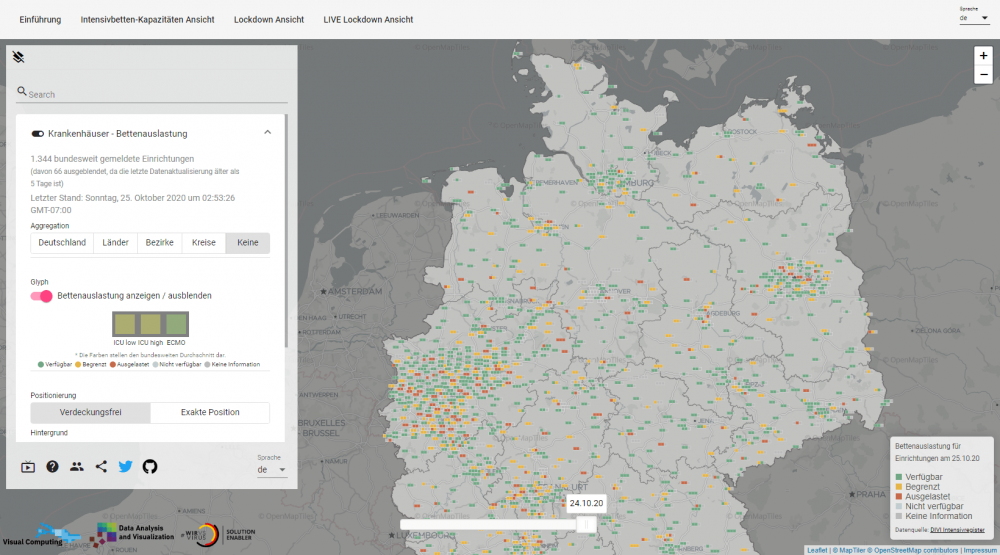The width and height of the screenshot is (1000, 555).
Task: Select Exakte Position positioning option
Action: tap(209, 412)
